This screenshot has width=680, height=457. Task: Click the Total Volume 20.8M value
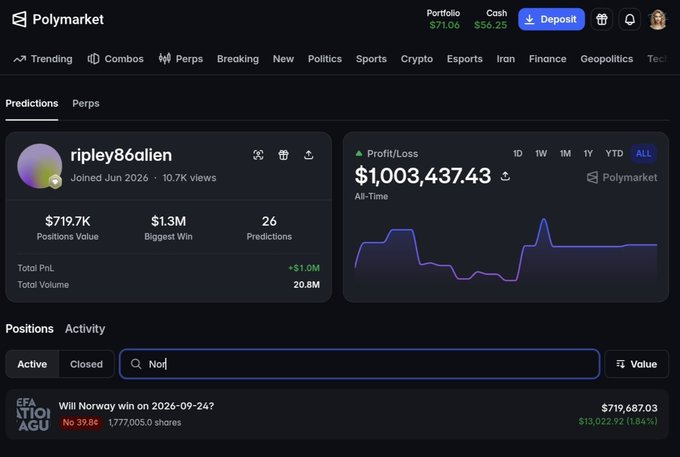306,285
